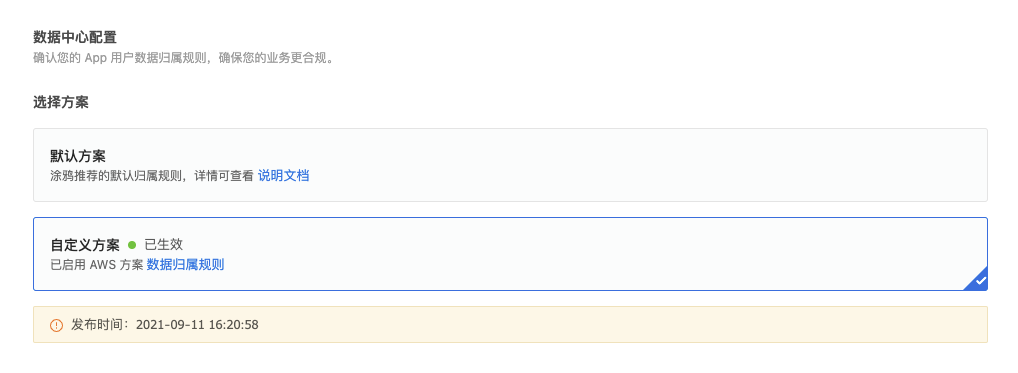Open the 说明文档 link
Screen dimensions: 1018x373
click(284, 176)
